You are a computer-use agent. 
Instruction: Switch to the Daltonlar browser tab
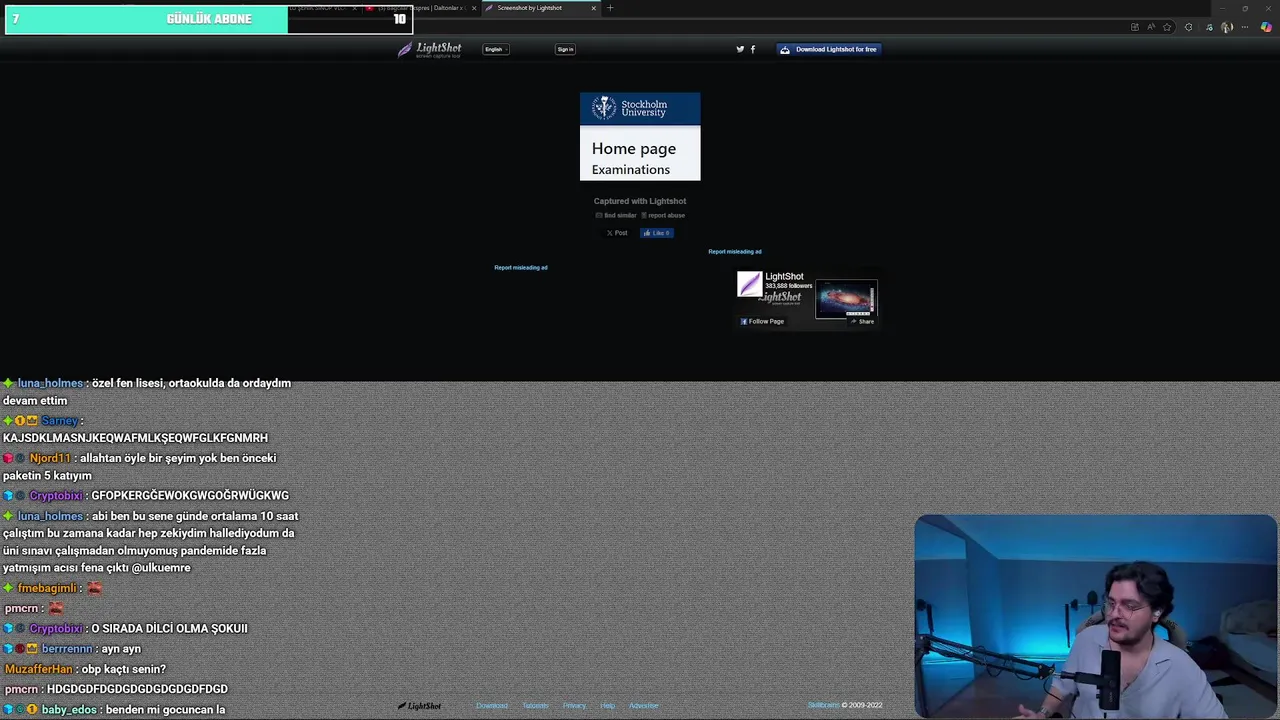420,8
